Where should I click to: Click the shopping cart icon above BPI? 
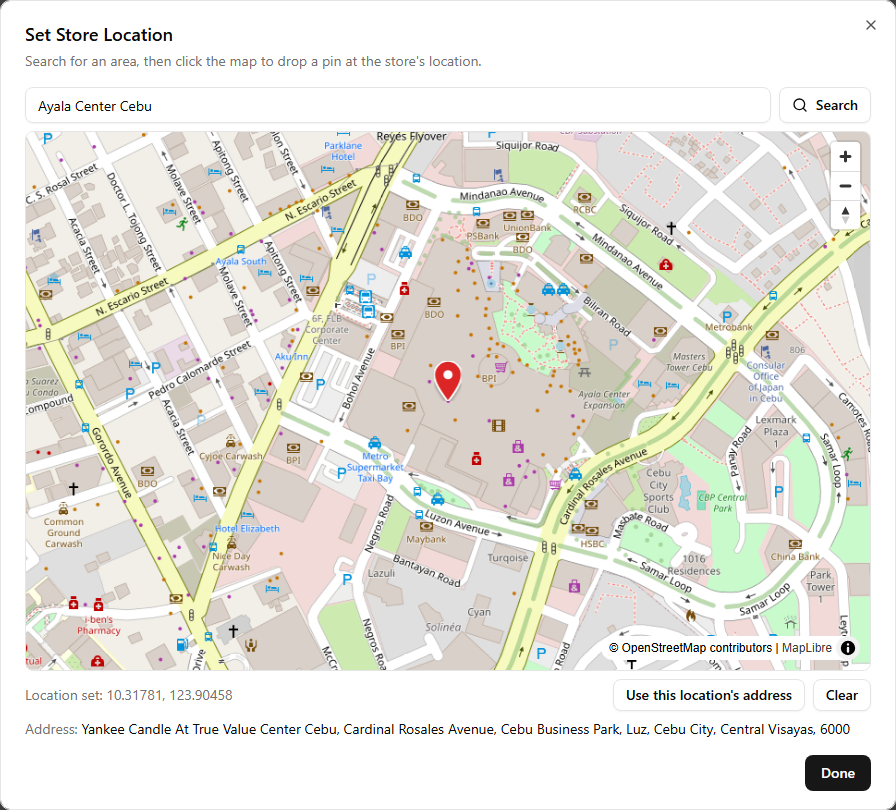tap(501, 367)
